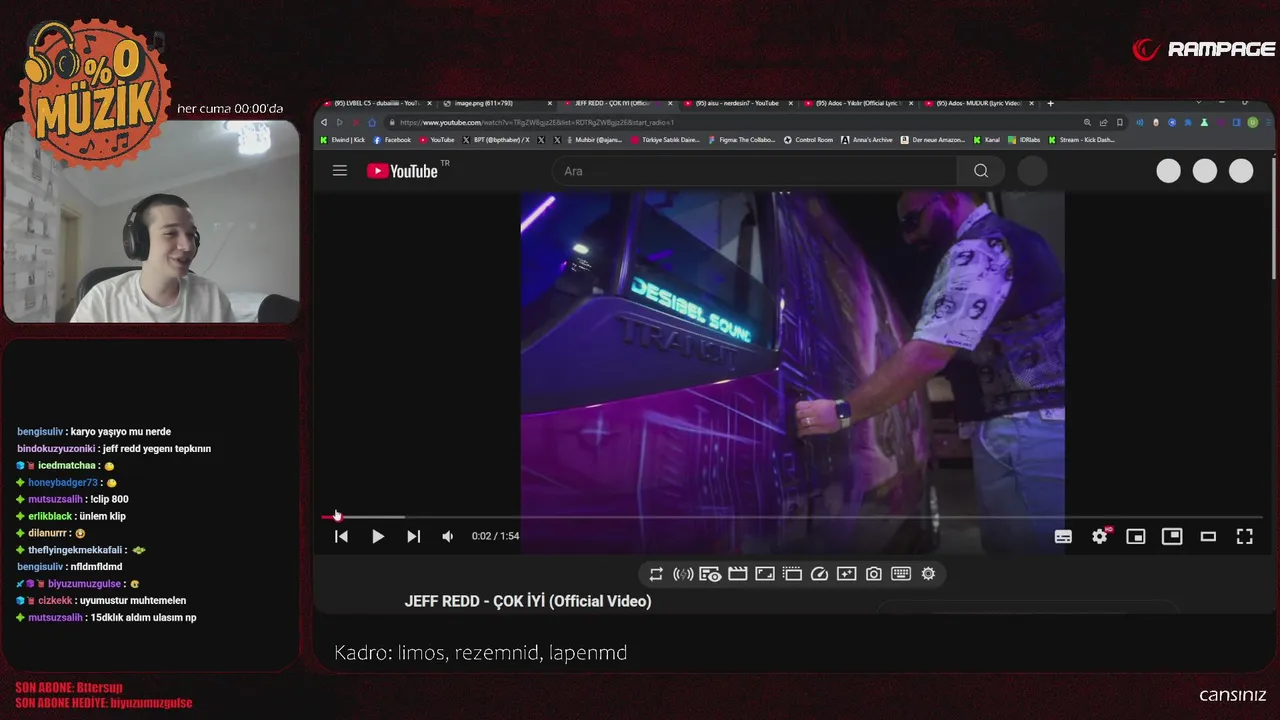Screen dimensions: 1280x720
Task: Play the paused video
Action: coord(377,536)
